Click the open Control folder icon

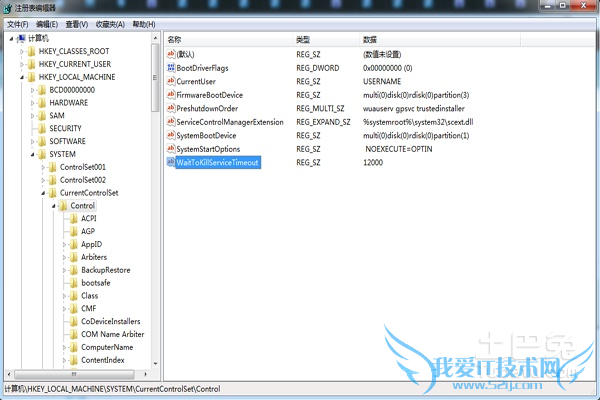click(63, 206)
